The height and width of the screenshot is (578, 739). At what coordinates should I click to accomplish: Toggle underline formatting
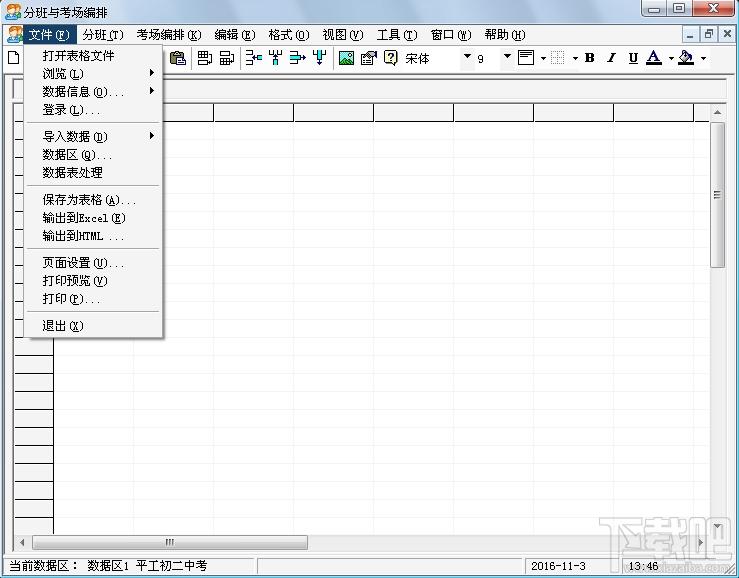pos(633,58)
